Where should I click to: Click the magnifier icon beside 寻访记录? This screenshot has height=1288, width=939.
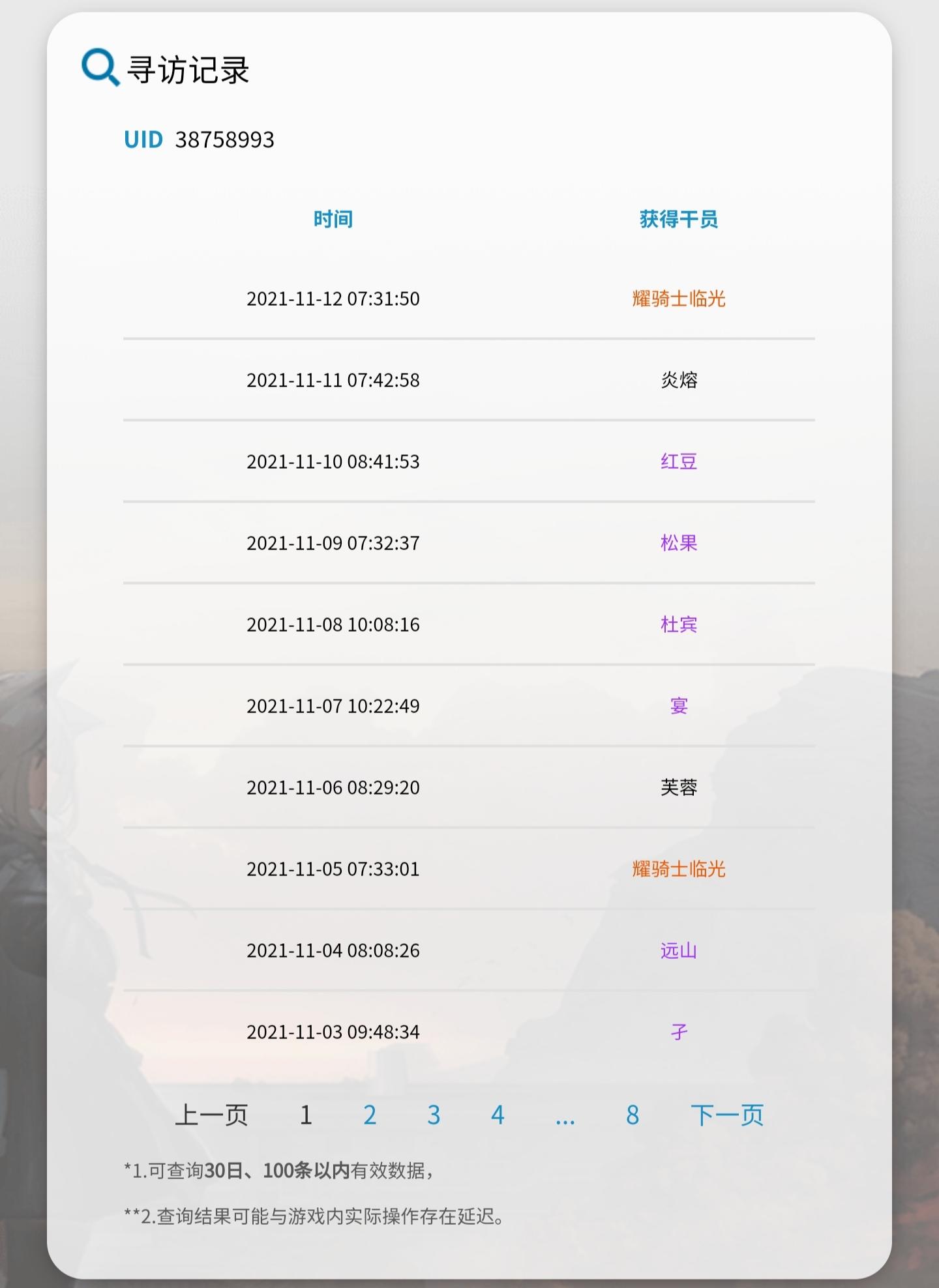pos(99,66)
